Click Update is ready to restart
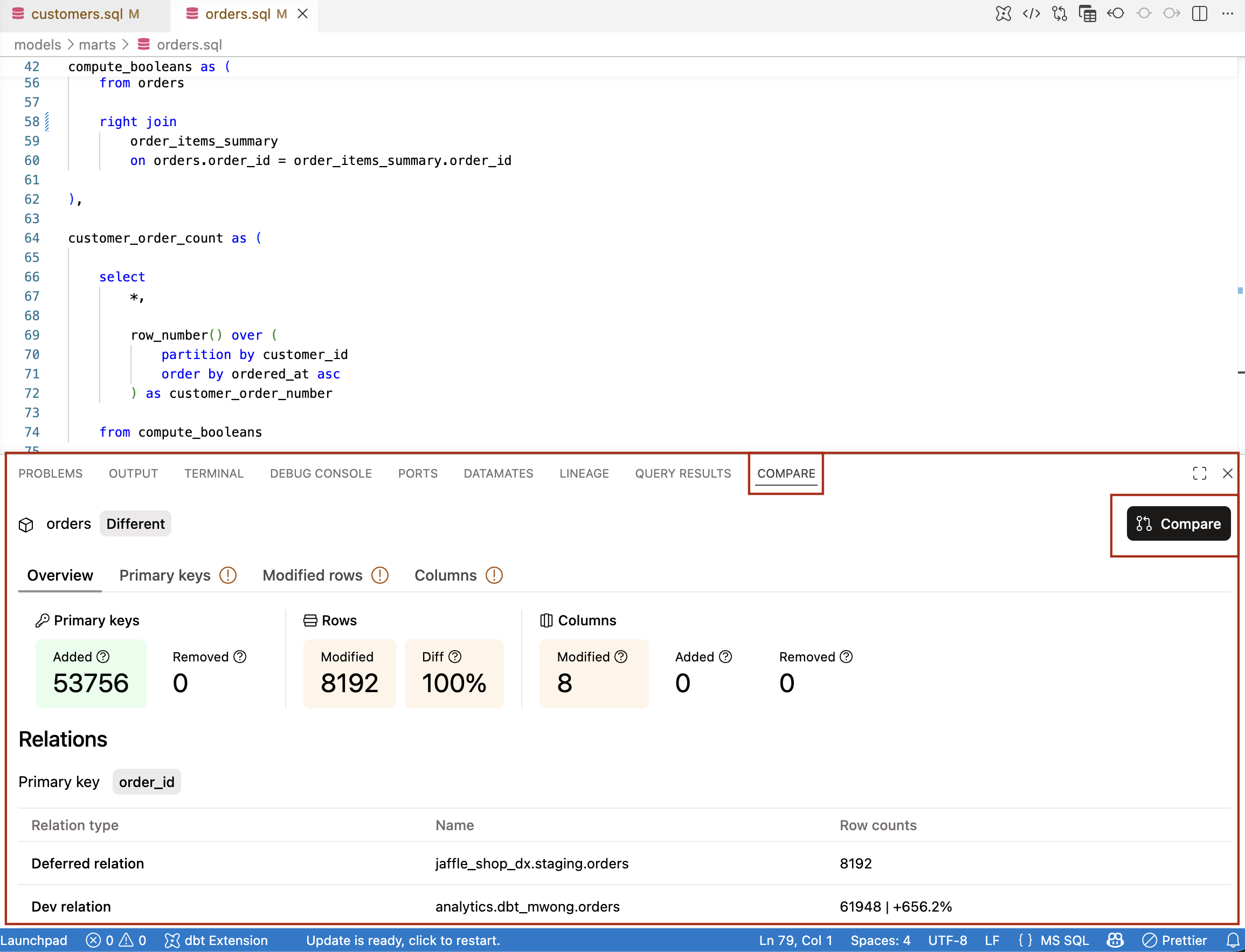Viewport: 1245px width, 952px height. click(403, 941)
